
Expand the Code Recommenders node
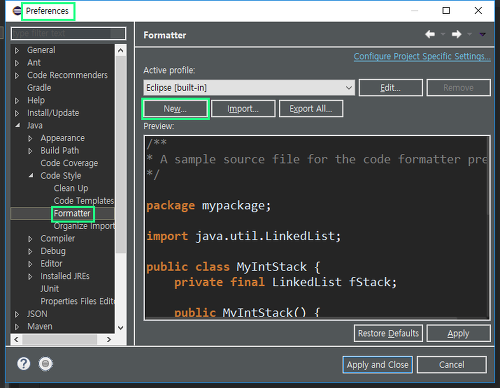(x=17, y=76)
